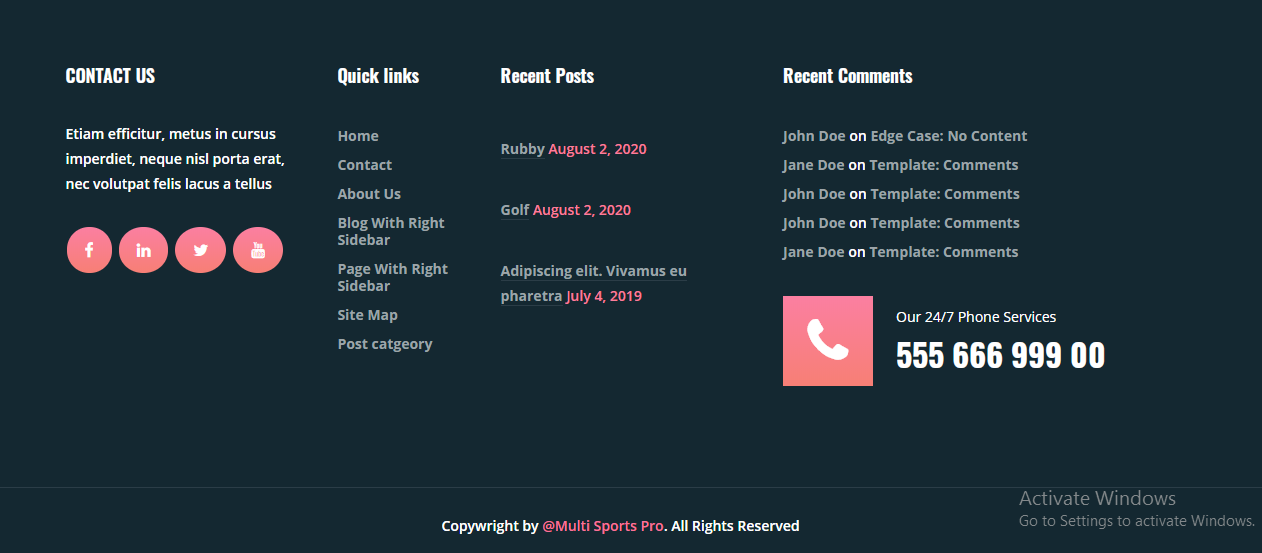
Task: Open the Twitter social icon
Action: (200, 250)
